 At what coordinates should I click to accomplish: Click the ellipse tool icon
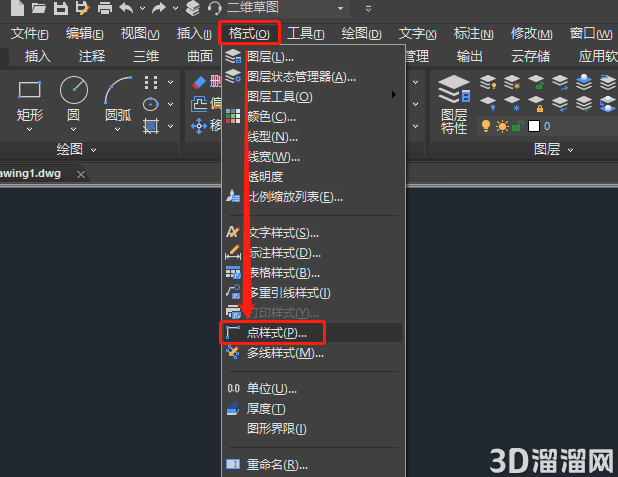pyautogui.click(x=151, y=104)
